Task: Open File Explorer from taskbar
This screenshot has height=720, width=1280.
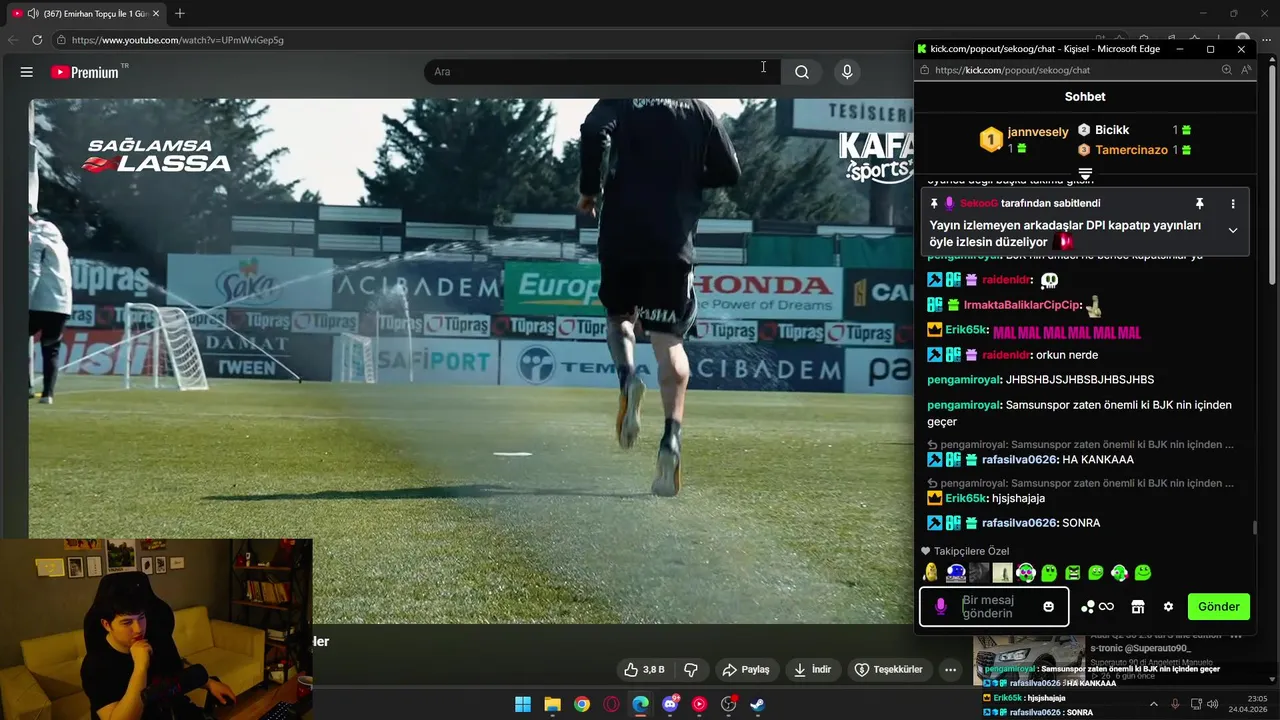Action: [x=552, y=704]
